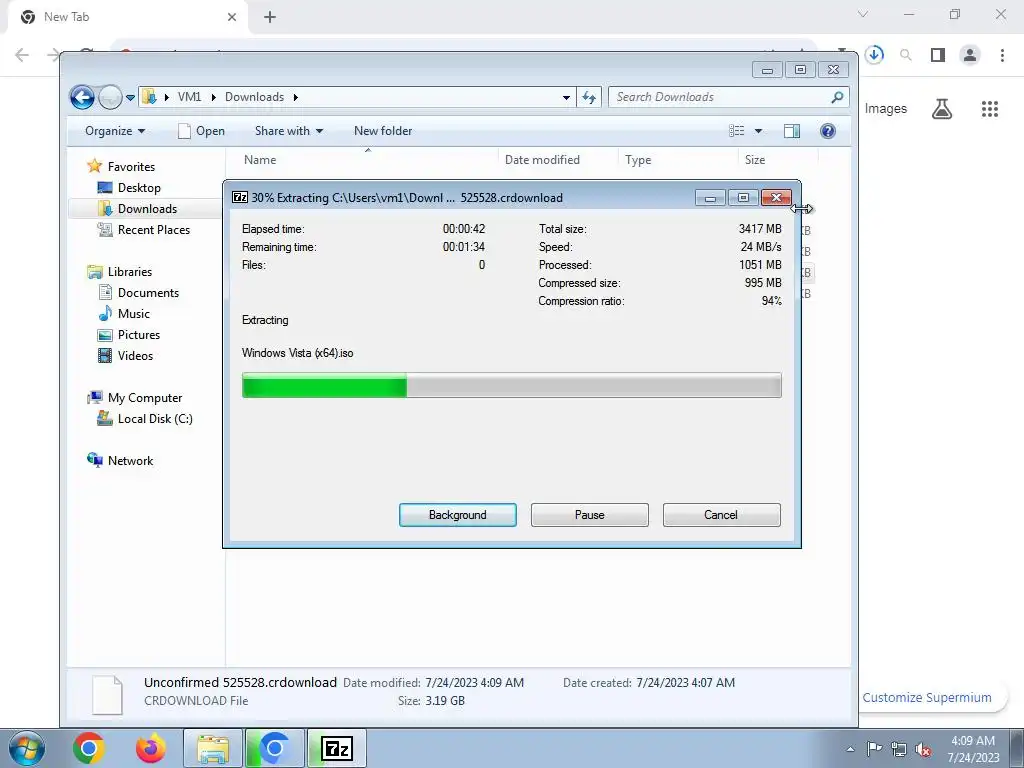
Task: Click Open in Explorer toolbar
Action: (x=201, y=131)
